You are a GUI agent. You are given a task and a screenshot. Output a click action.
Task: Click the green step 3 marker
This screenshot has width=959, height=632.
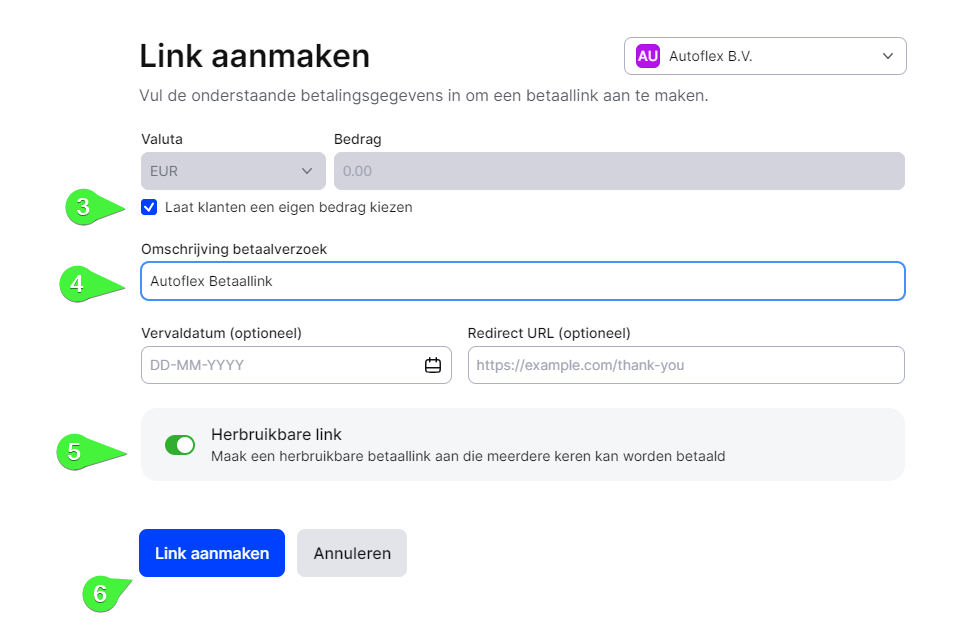pyautogui.click(x=86, y=208)
